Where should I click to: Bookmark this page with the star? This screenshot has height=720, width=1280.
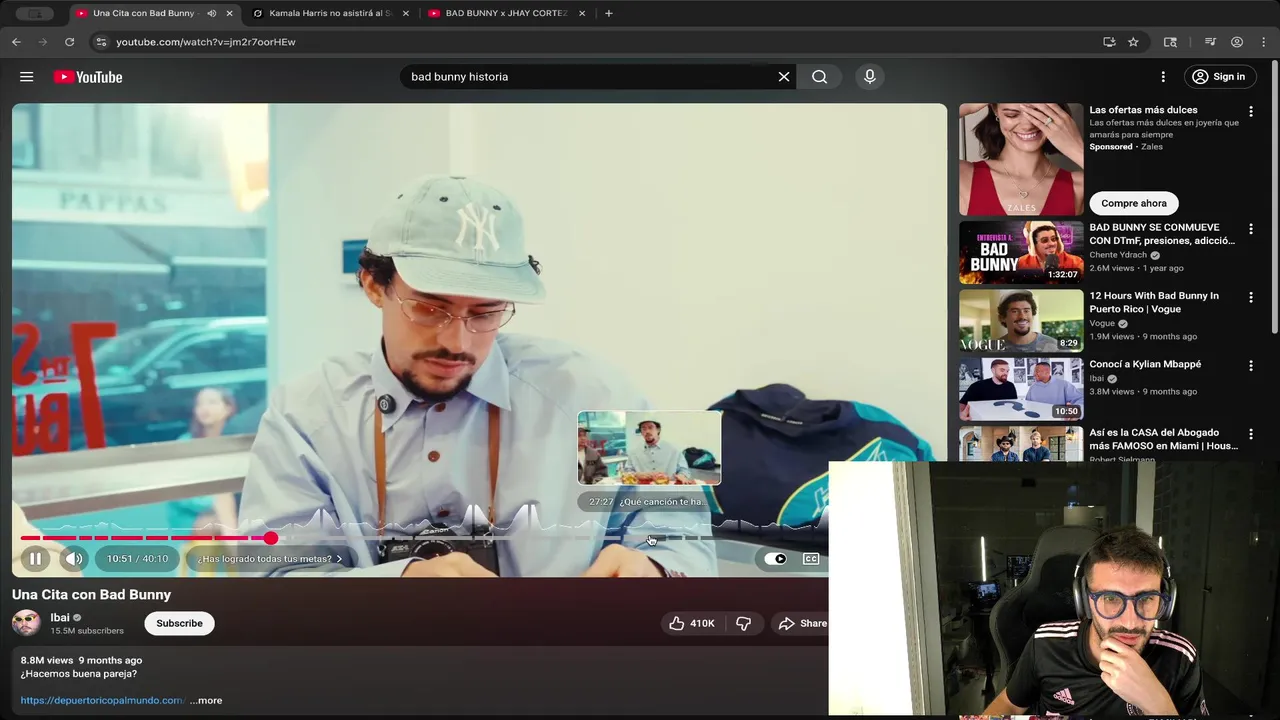tap(1133, 42)
